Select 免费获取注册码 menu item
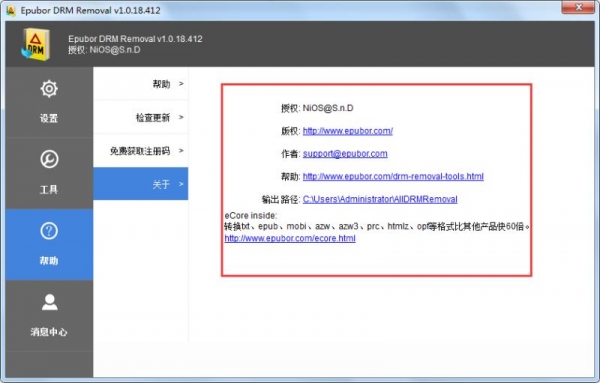 [x=141, y=151]
